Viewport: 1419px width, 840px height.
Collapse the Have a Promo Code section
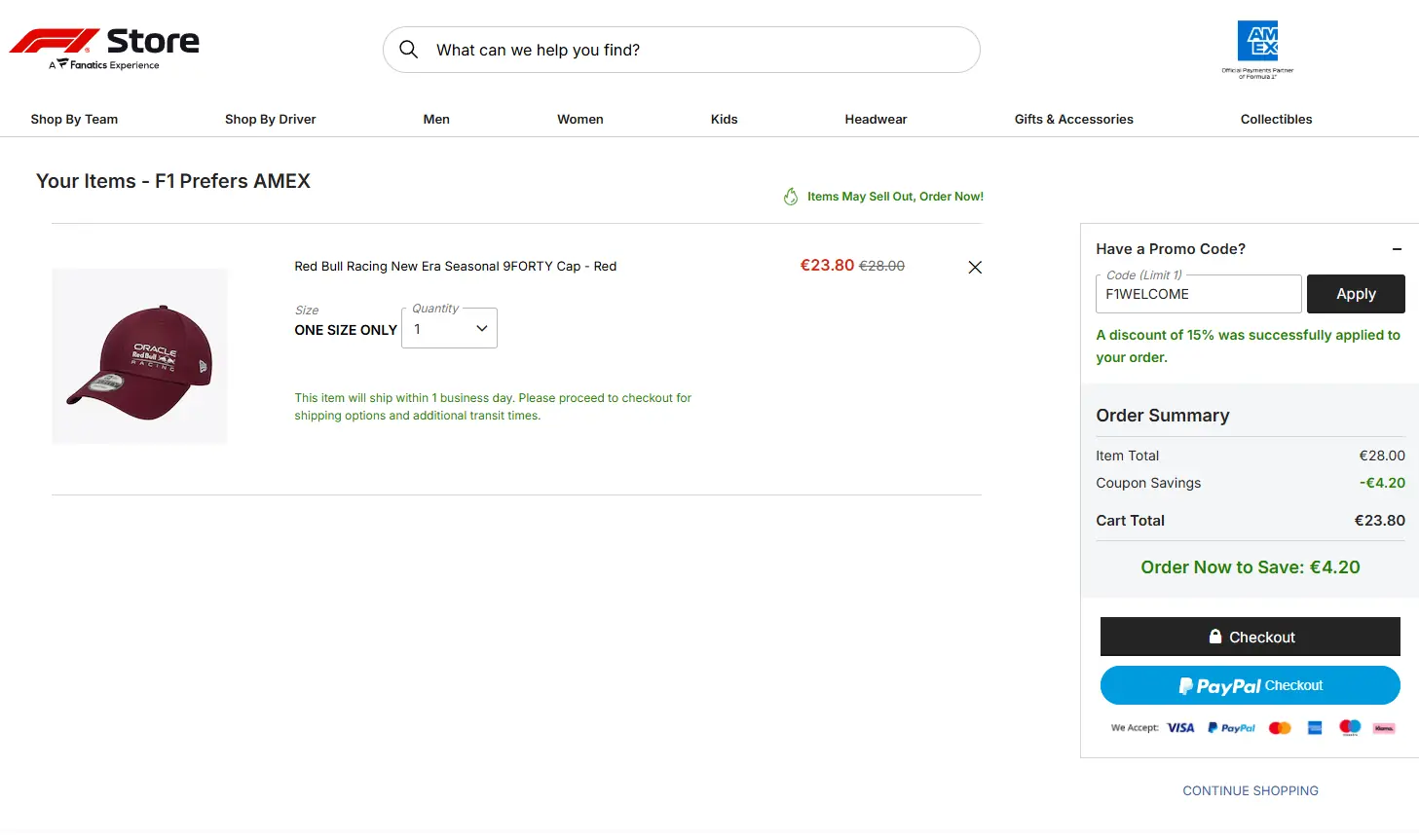tap(1397, 249)
